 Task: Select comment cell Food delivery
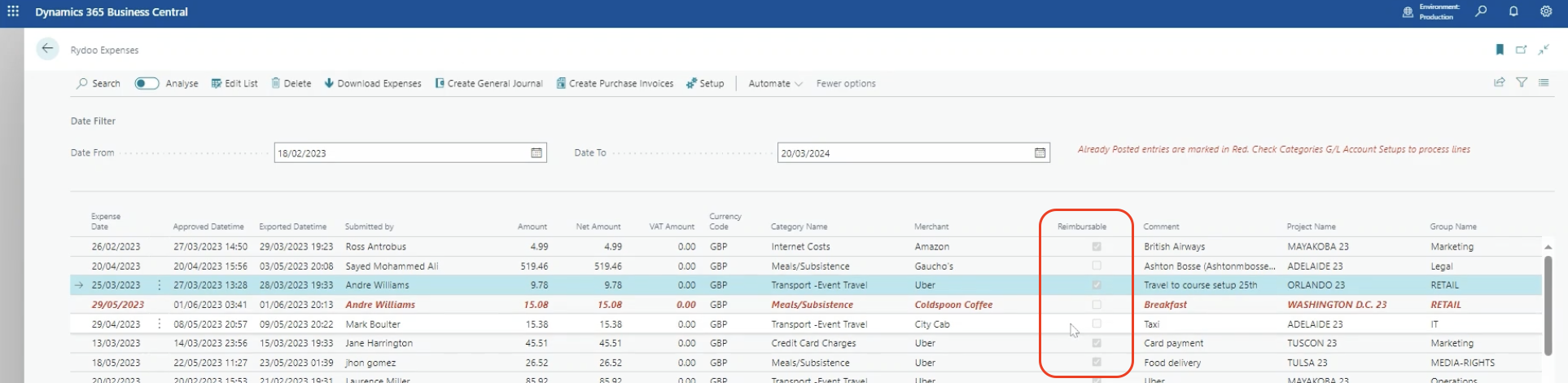[1172, 363]
